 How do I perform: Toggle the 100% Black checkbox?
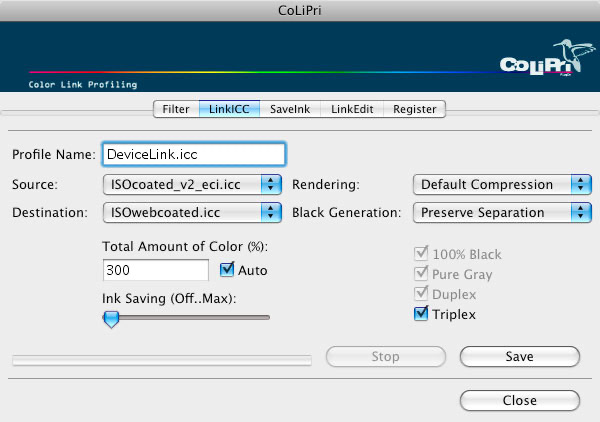(421, 253)
